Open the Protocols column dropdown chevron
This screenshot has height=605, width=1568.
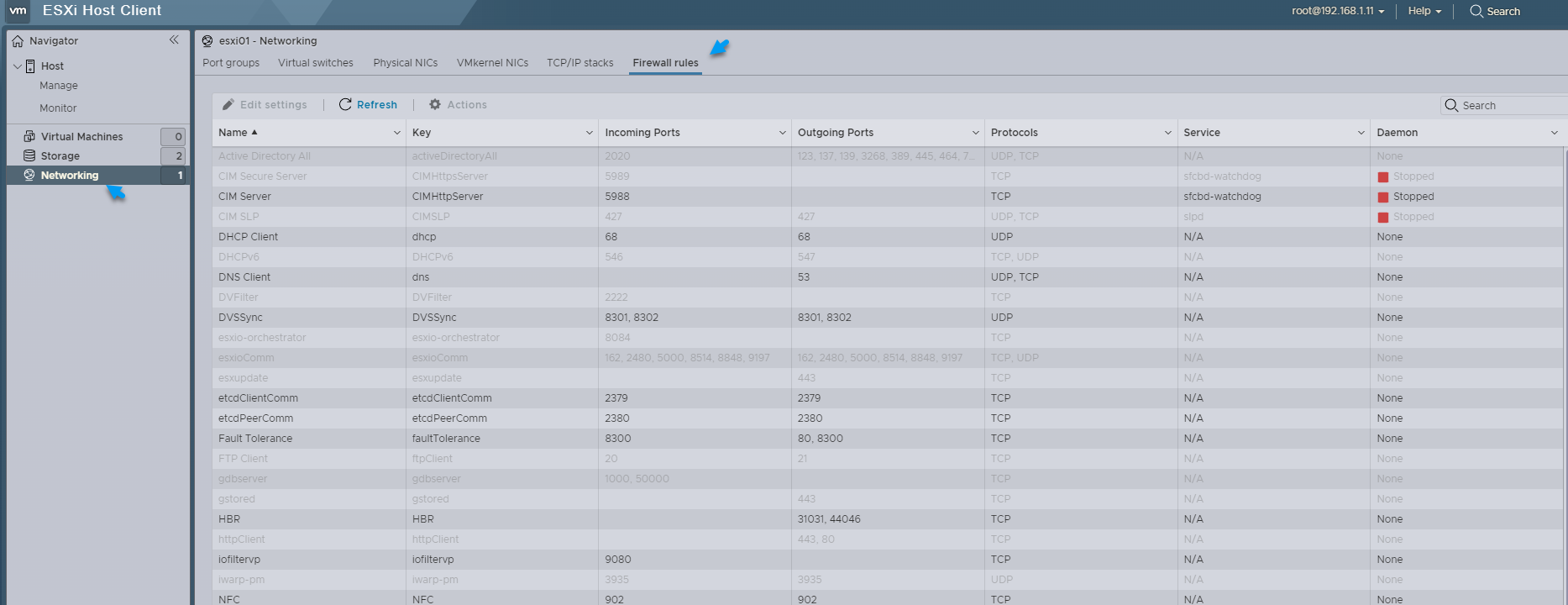click(x=1168, y=133)
